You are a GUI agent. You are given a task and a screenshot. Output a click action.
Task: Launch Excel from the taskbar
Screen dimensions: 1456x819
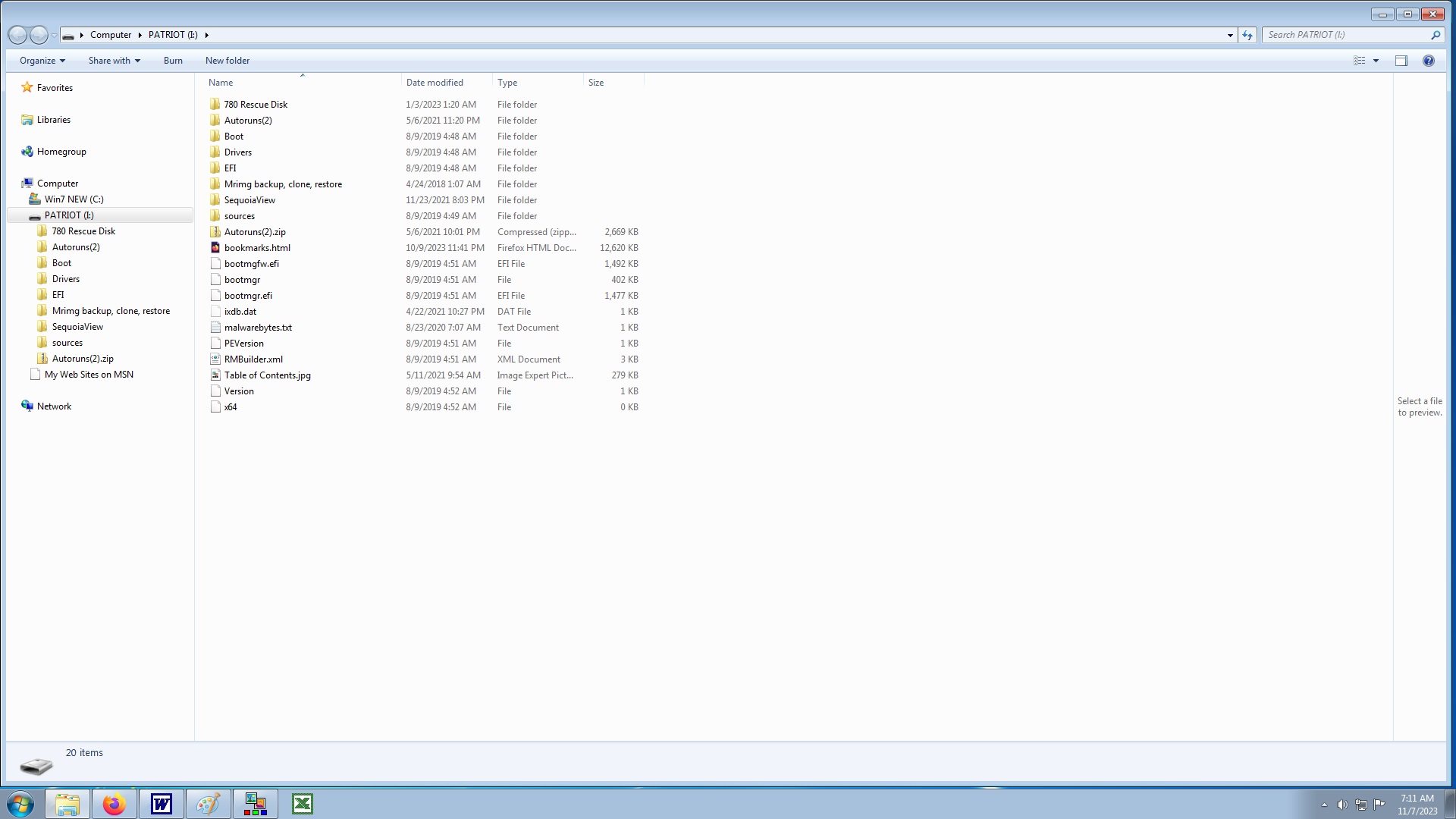(303, 804)
